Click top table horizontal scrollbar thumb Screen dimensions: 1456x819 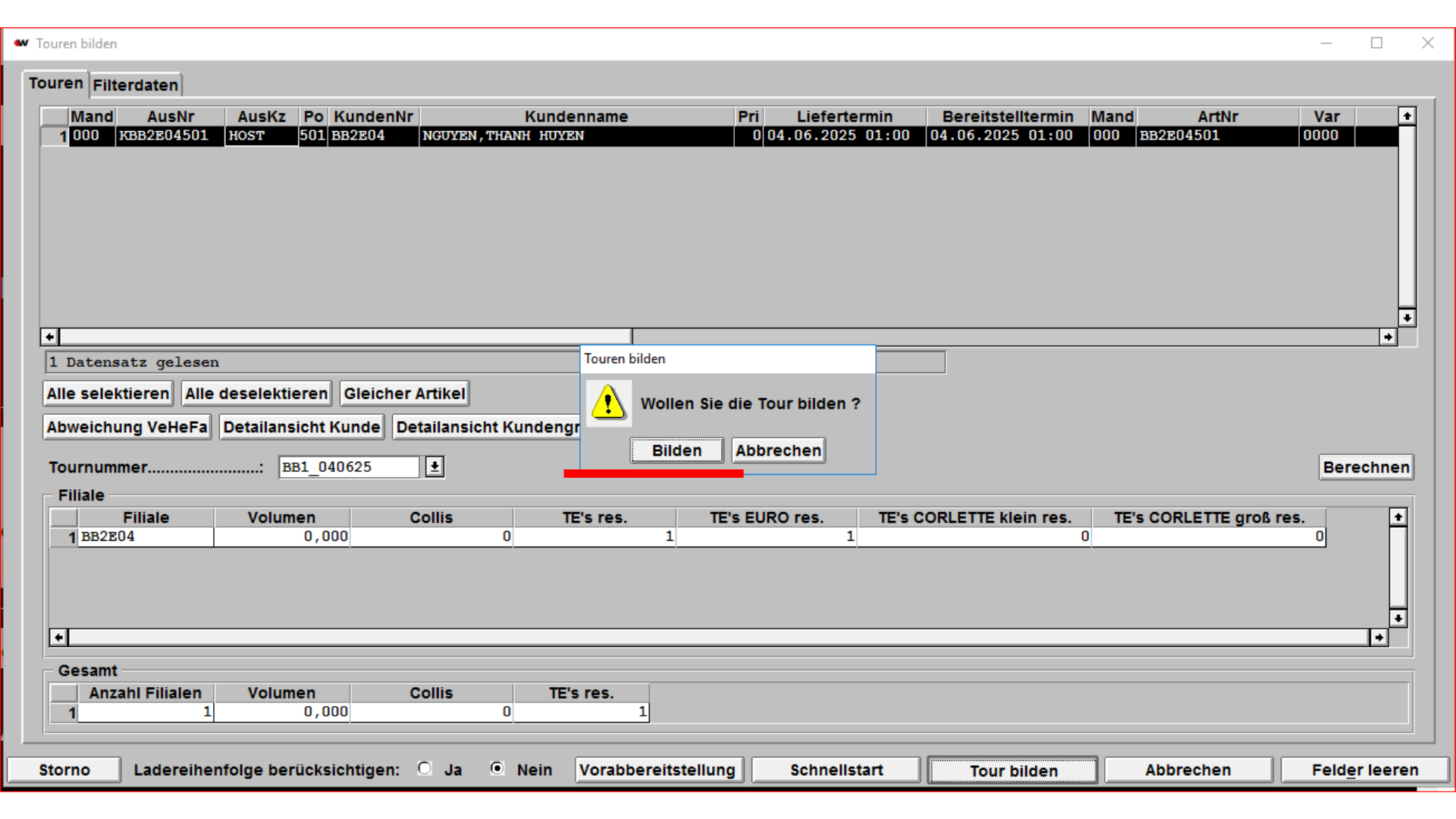click(x=345, y=337)
